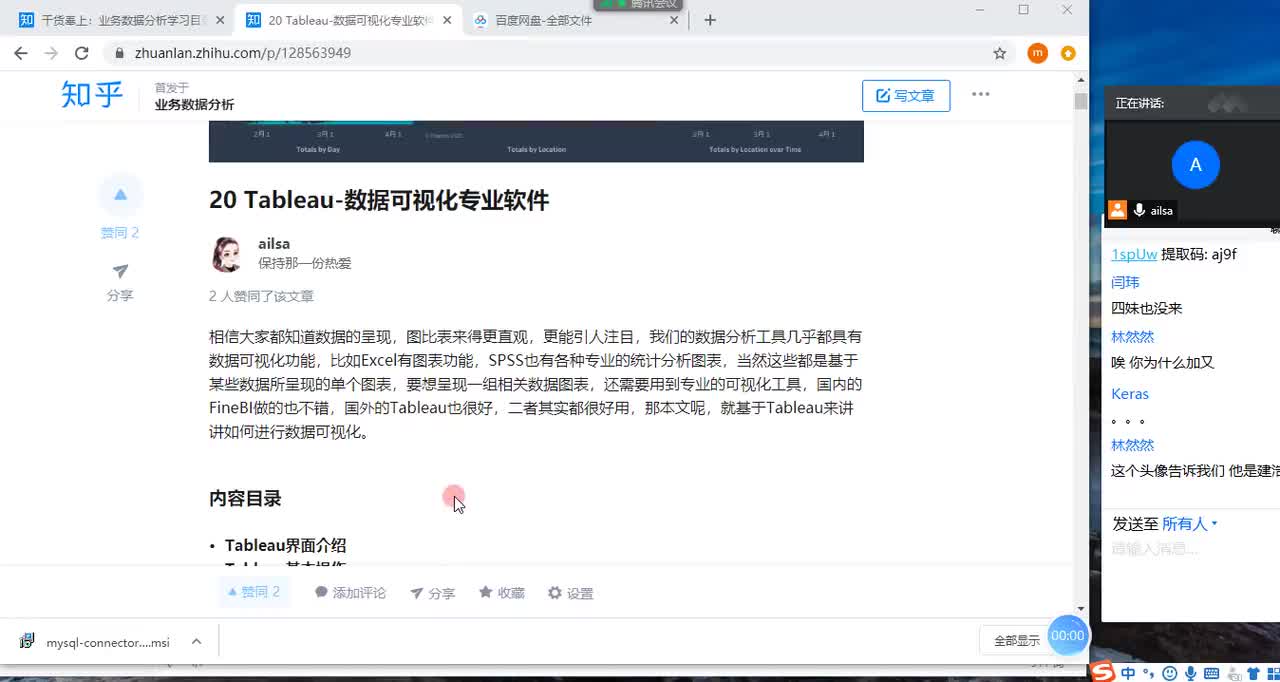
Task: Click the Tableau界面介绍 contents entry
Action: tap(285, 545)
